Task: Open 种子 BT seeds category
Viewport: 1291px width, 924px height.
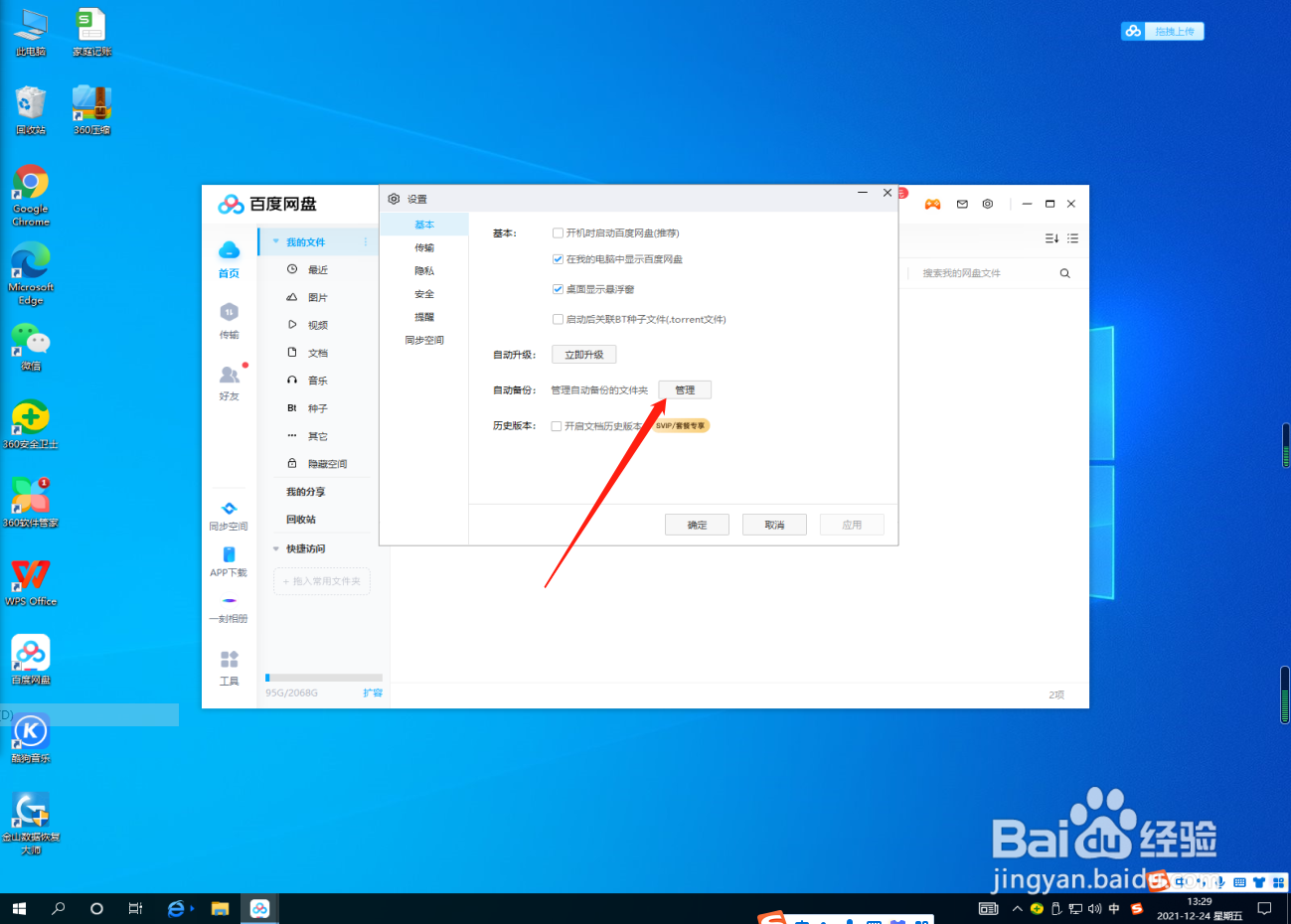Action: pos(318,409)
